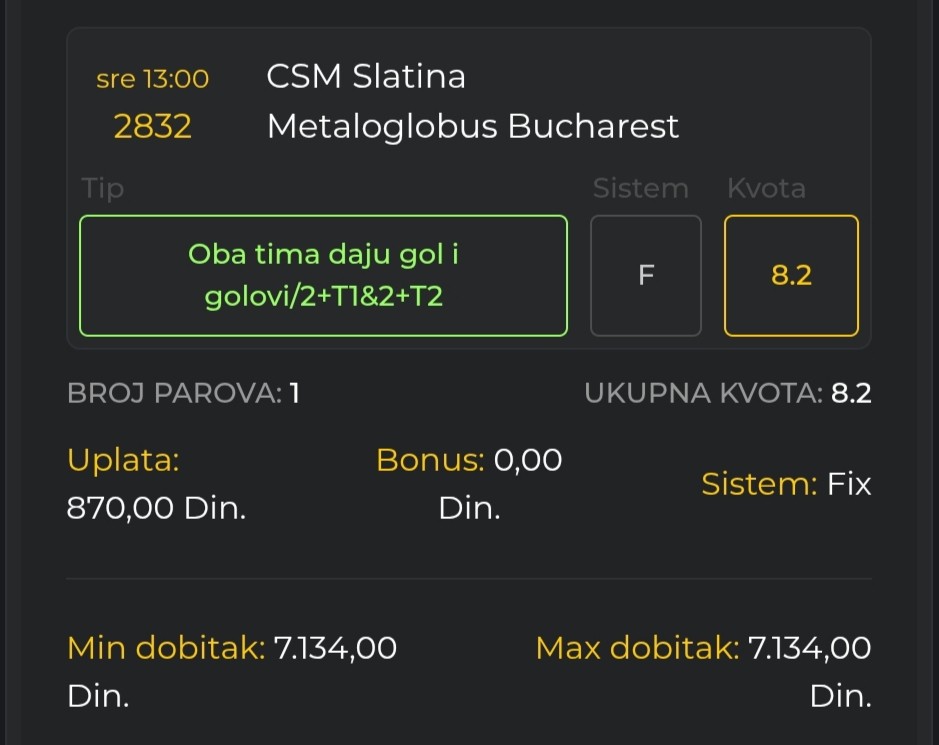Click the Tip column label
This screenshot has width=939, height=745.
point(103,189)
